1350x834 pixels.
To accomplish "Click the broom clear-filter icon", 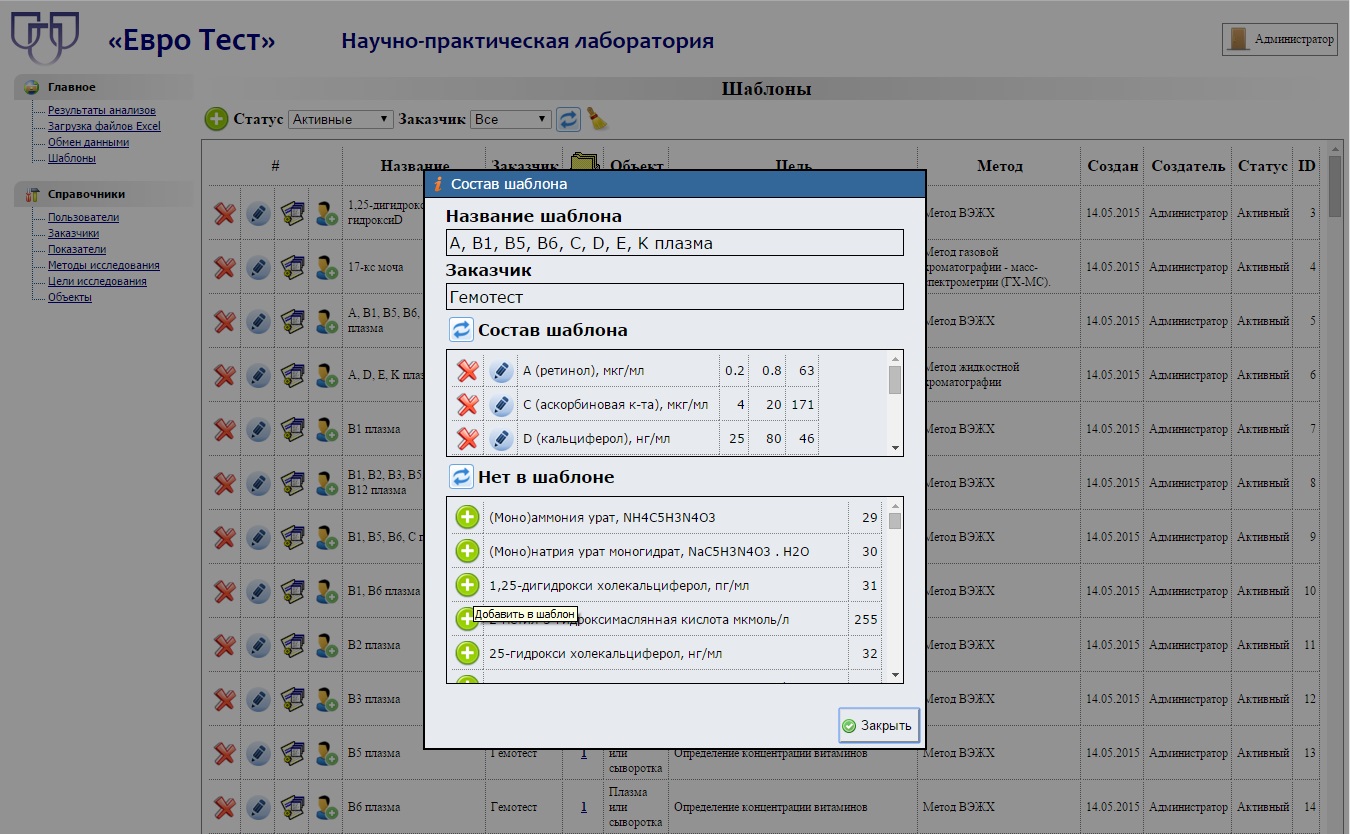I will click(597, 119).
